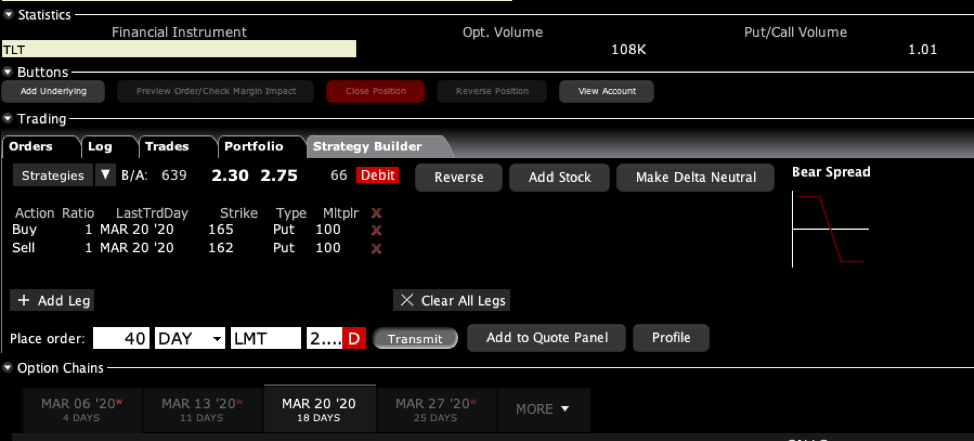
Task: Collapse the Option Chains section
Action: pyautogui.click(x=9, y=368)
